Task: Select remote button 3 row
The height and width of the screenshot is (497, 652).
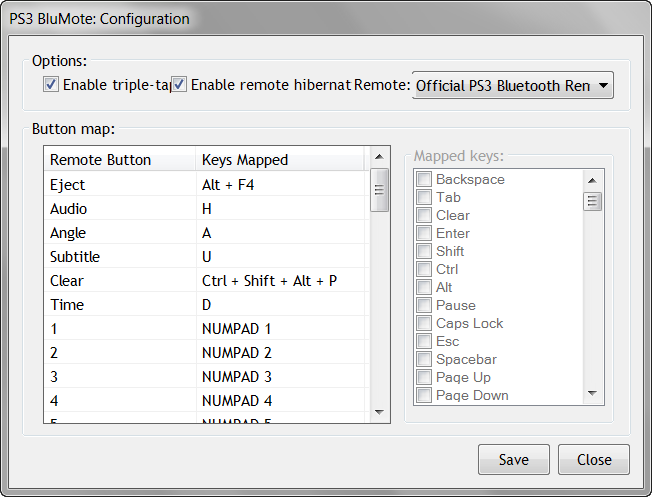Action: click(x=207, y=377)
